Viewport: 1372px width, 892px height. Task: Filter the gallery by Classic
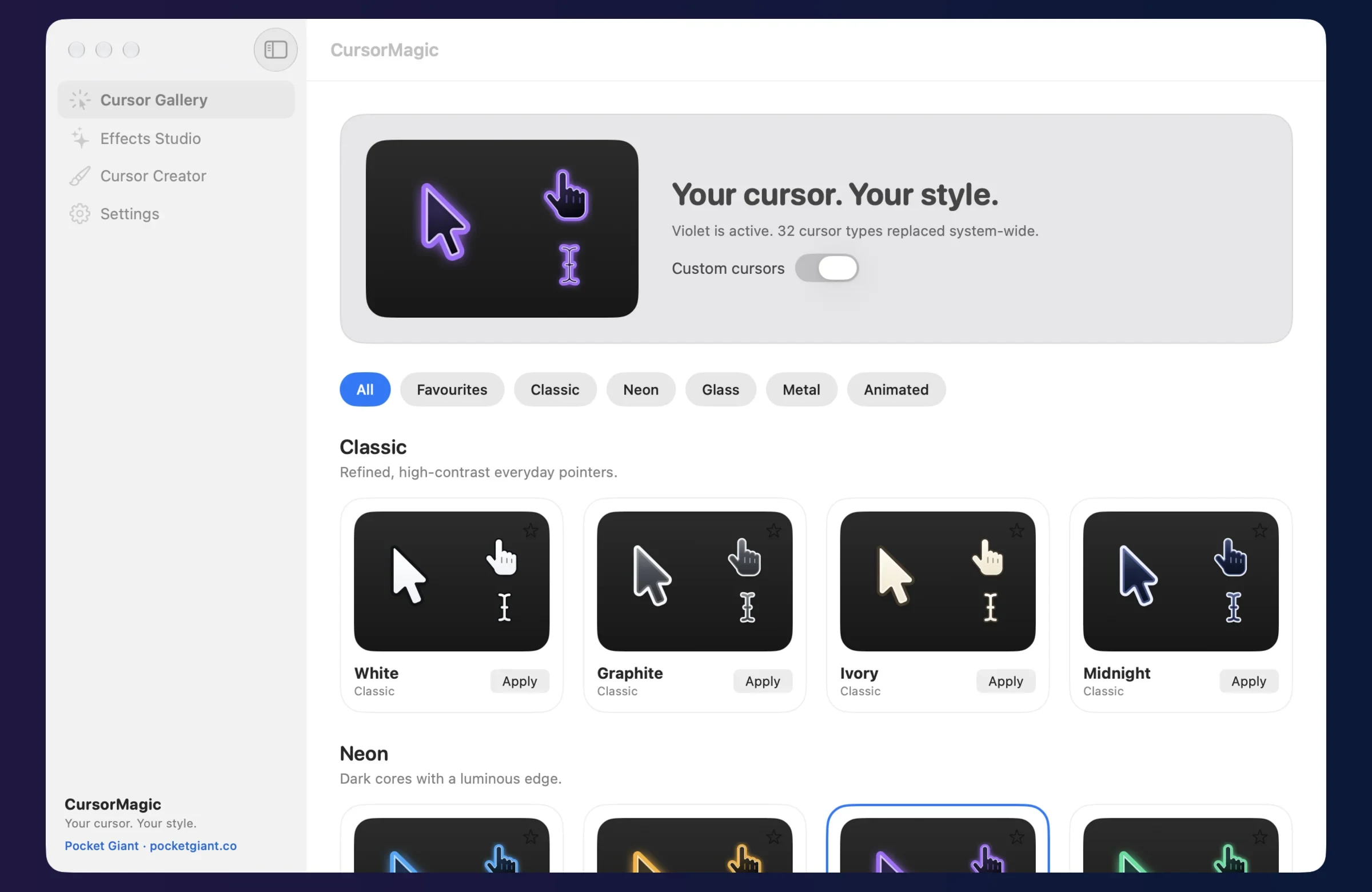555,390
